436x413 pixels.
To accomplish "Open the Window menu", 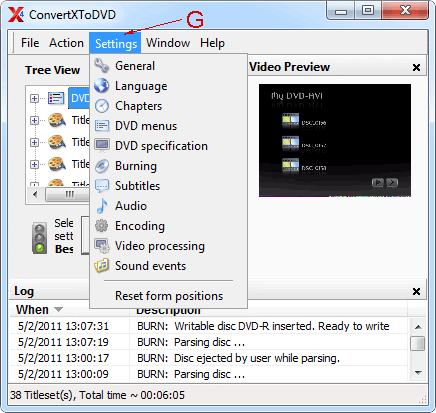I will coord(168,43).
